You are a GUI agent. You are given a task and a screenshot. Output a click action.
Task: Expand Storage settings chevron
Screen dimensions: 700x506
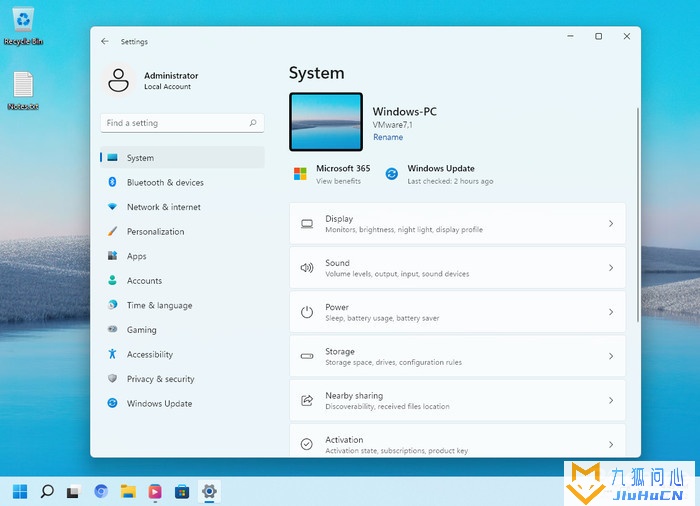(x=611, y=356)
